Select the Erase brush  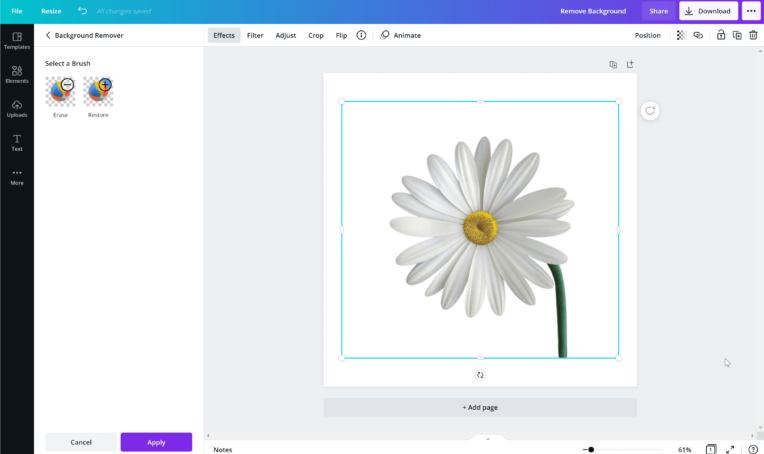point(60,92)
